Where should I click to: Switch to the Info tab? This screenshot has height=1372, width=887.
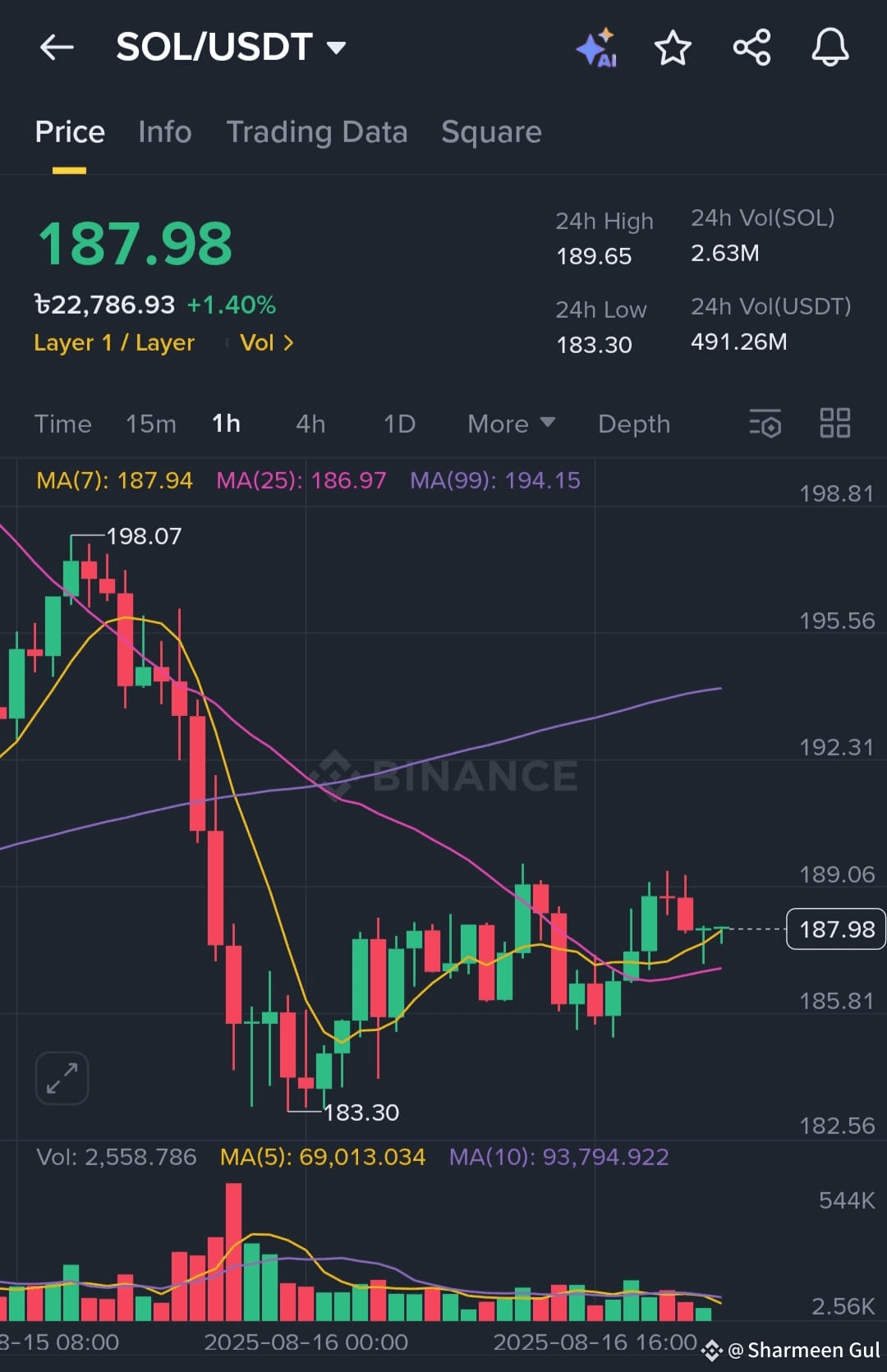(x=165, y=132)
